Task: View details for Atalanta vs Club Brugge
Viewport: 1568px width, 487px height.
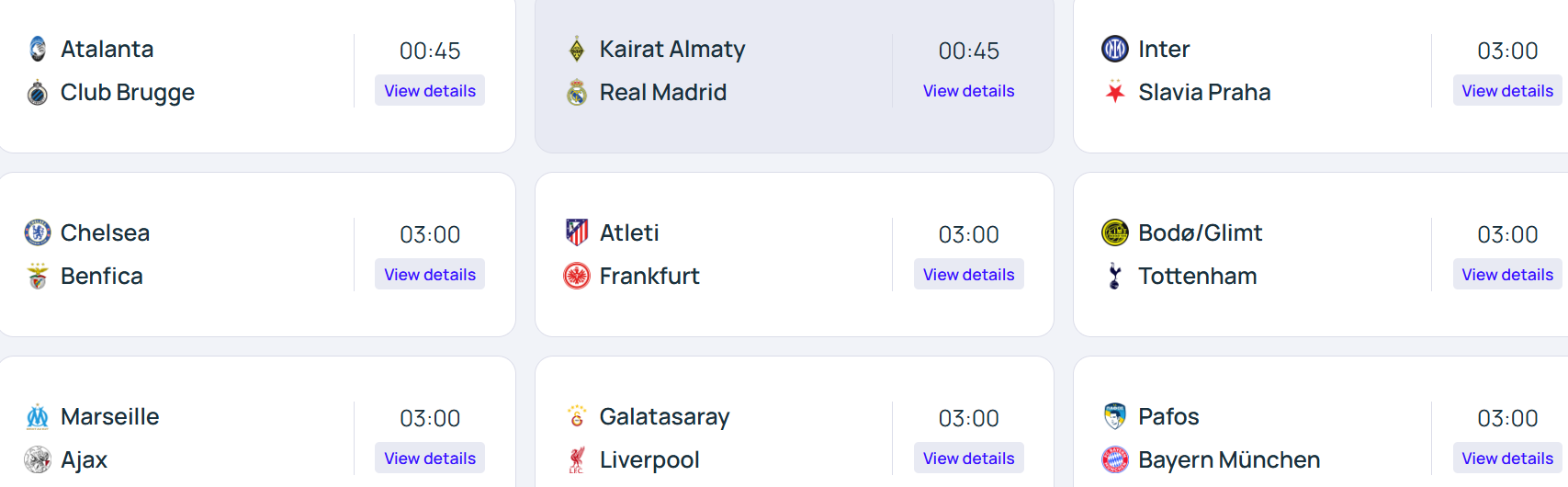Action: (430, 91)
